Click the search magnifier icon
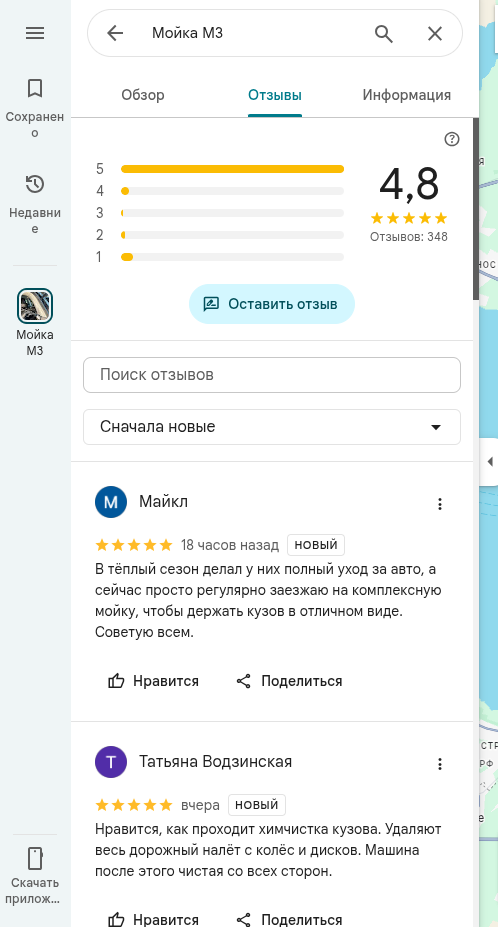Image resolution: width=498 pixels, height=927 pixels. point(384,34)
